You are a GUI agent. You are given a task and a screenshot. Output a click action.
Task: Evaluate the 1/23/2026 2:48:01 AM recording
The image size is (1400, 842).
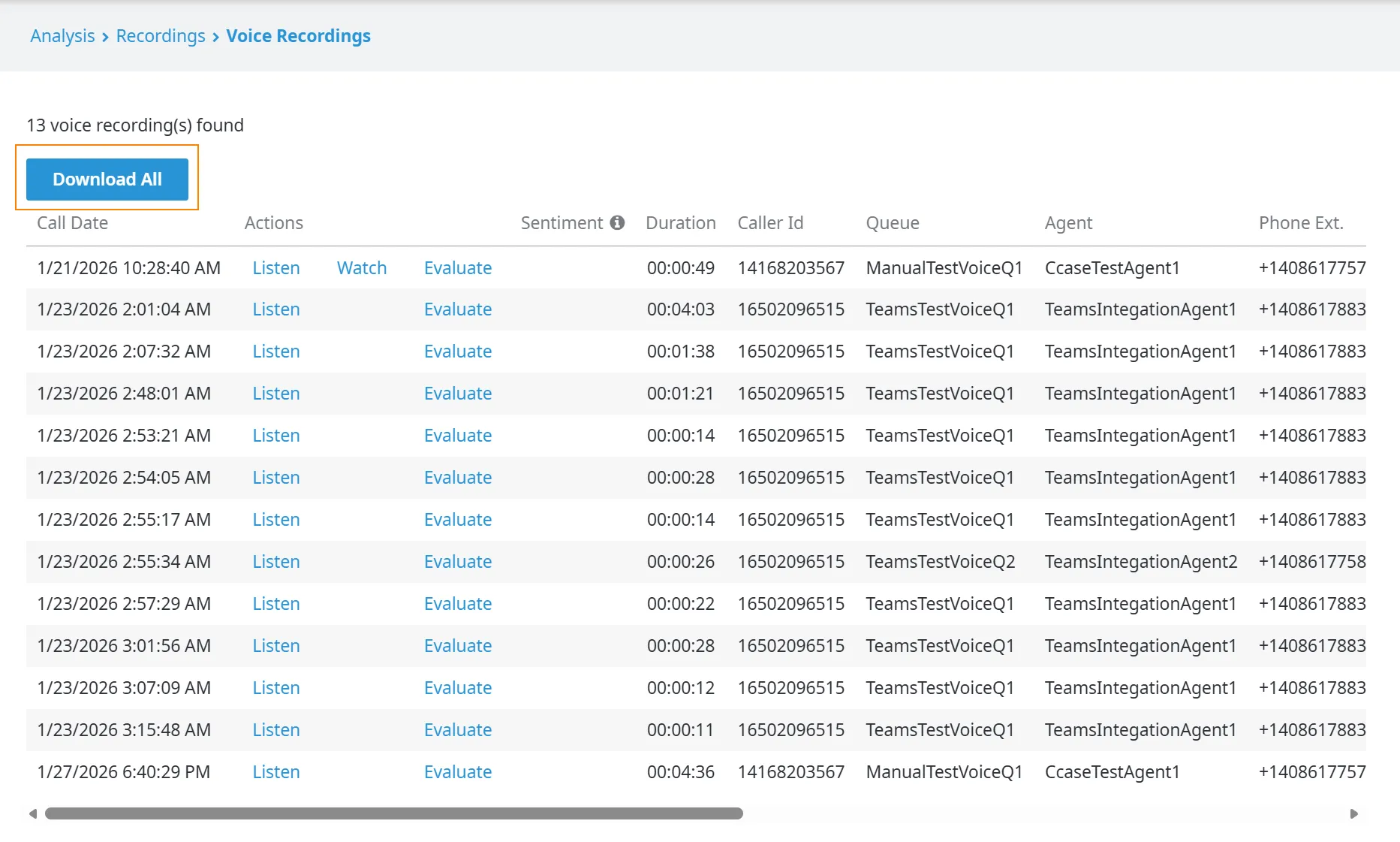(458, 394)
